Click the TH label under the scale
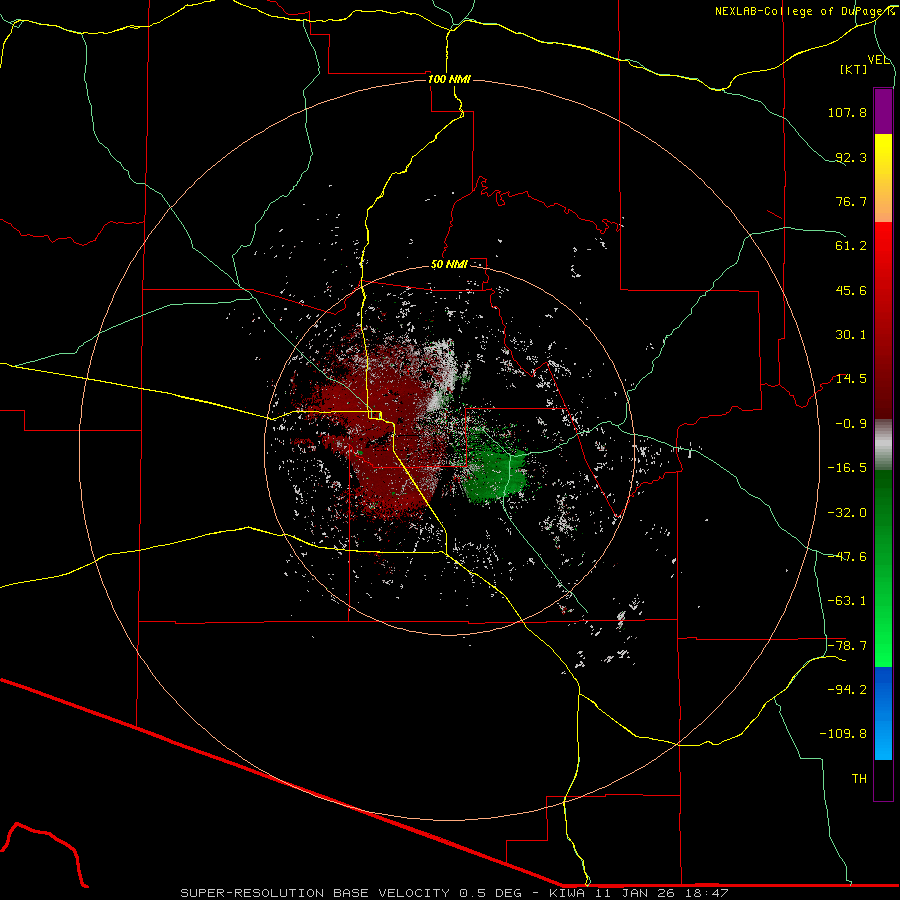Image resolution: width=900 pixels, height=900 pixels. 859,779
